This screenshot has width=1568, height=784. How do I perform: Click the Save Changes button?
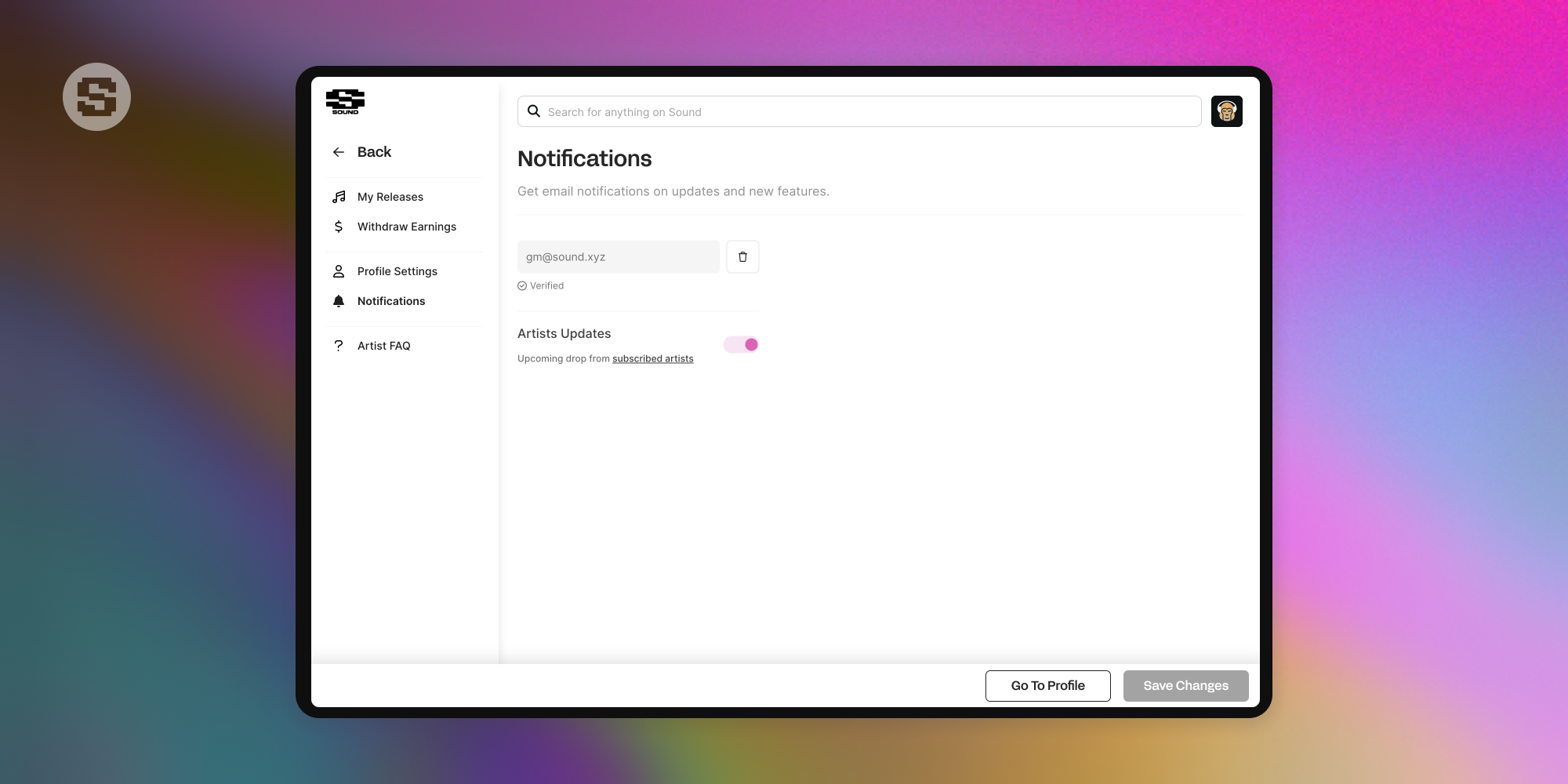click(1186, 686)
